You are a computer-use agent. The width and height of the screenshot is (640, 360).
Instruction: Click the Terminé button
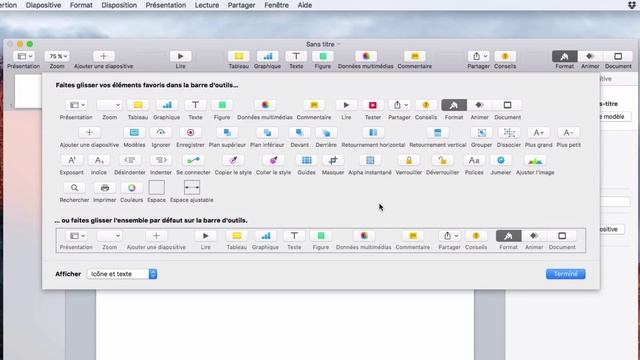point(565,274)
